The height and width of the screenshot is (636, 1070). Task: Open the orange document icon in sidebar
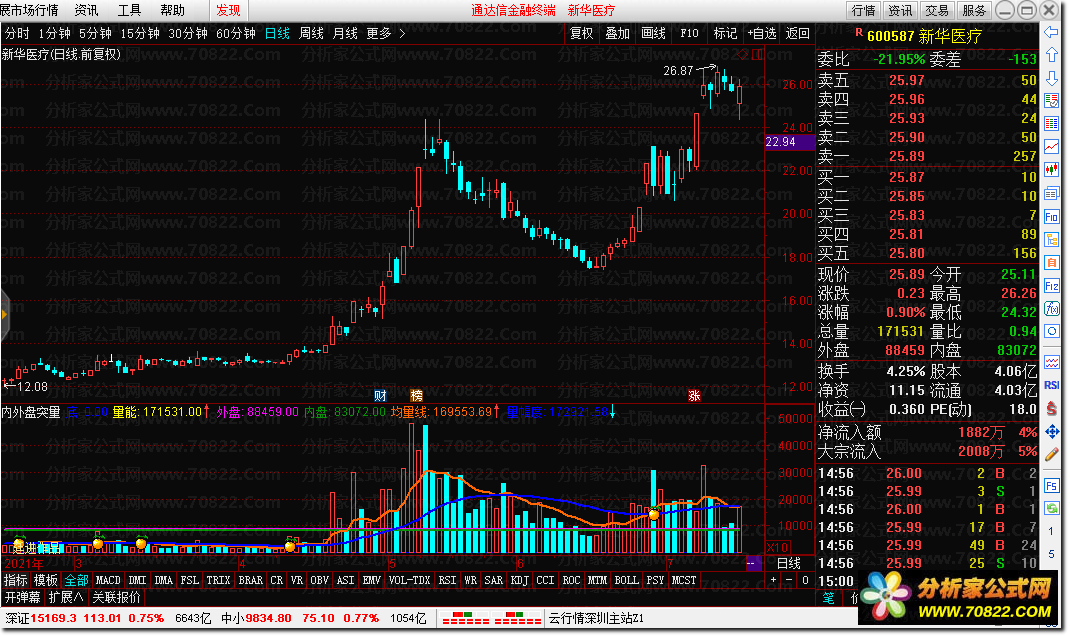pos(1052,263)
